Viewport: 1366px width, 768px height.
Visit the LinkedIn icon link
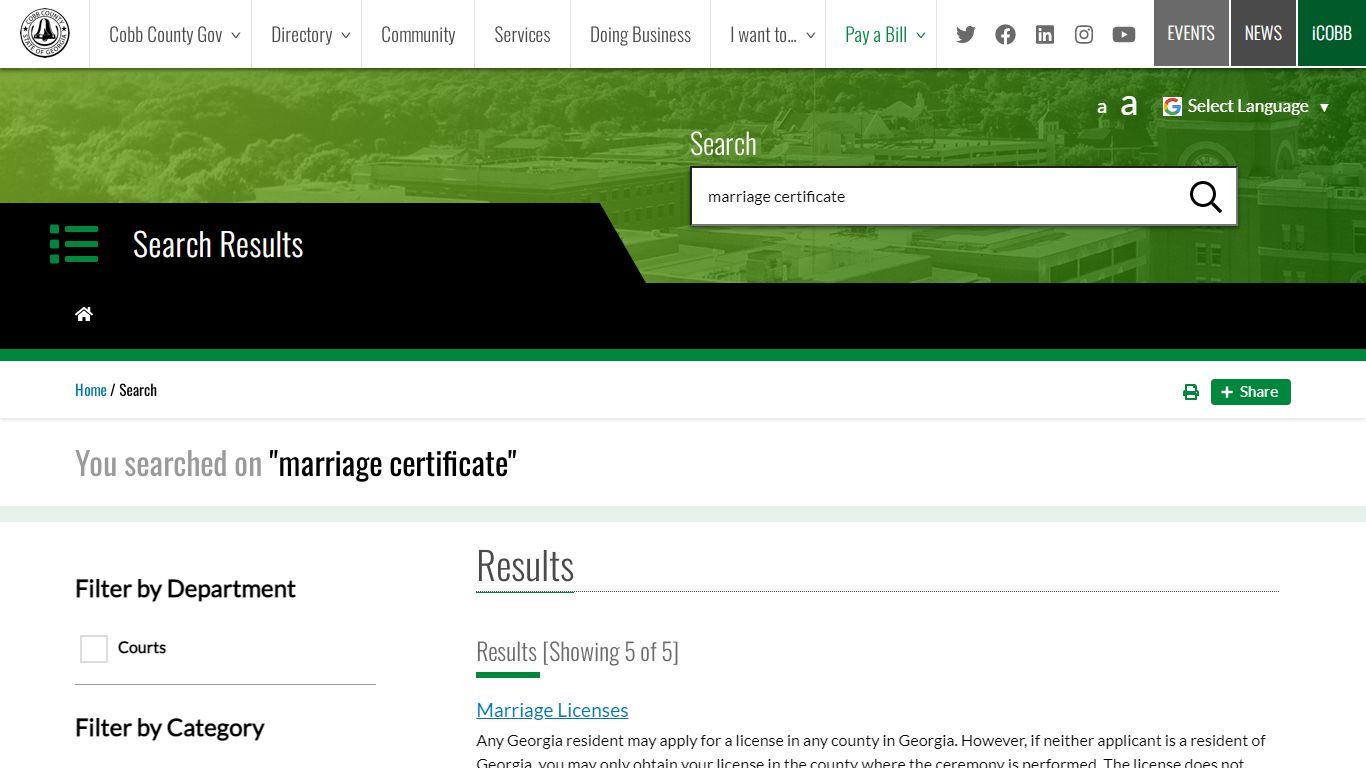[1045, 35]
